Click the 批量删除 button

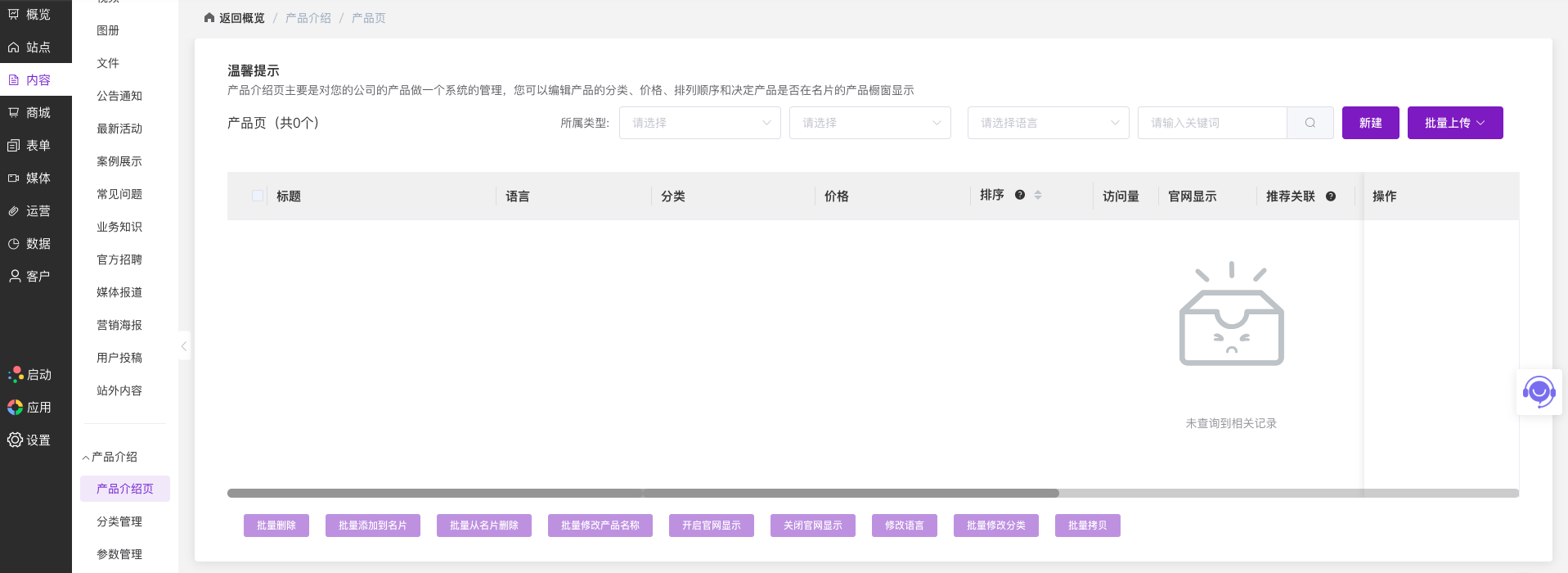(276, 526)
